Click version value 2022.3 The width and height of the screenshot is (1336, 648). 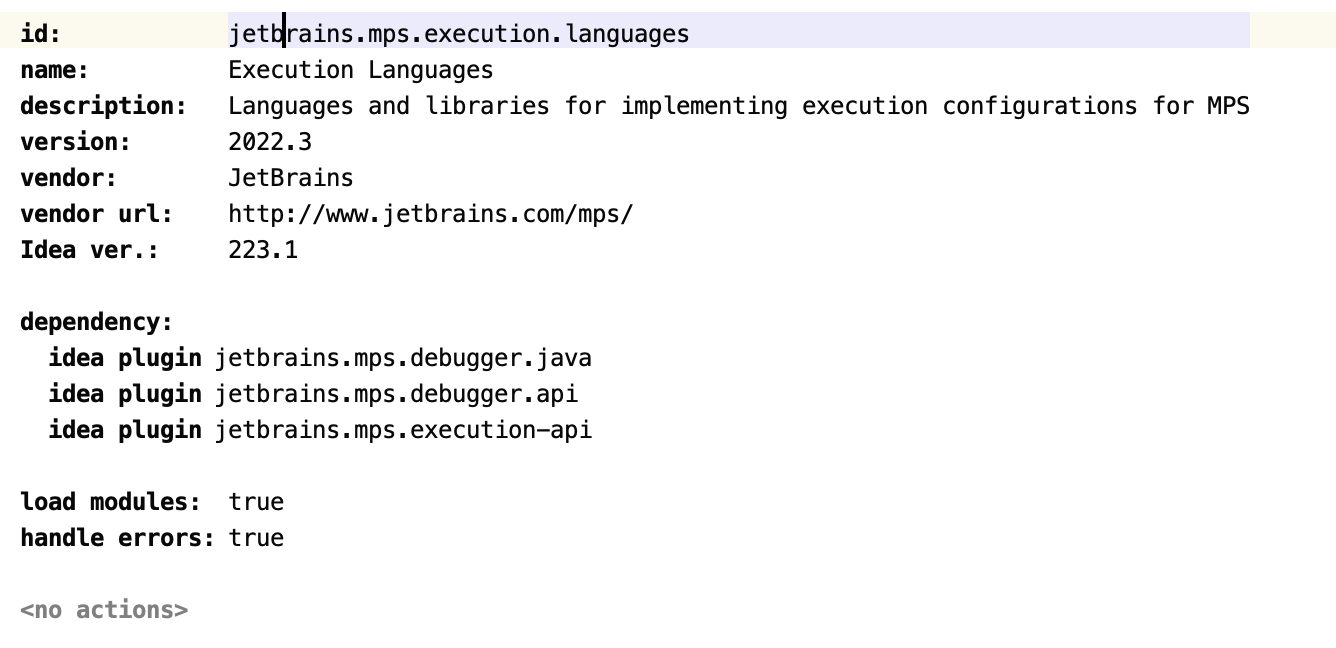[x=270, y=142]
